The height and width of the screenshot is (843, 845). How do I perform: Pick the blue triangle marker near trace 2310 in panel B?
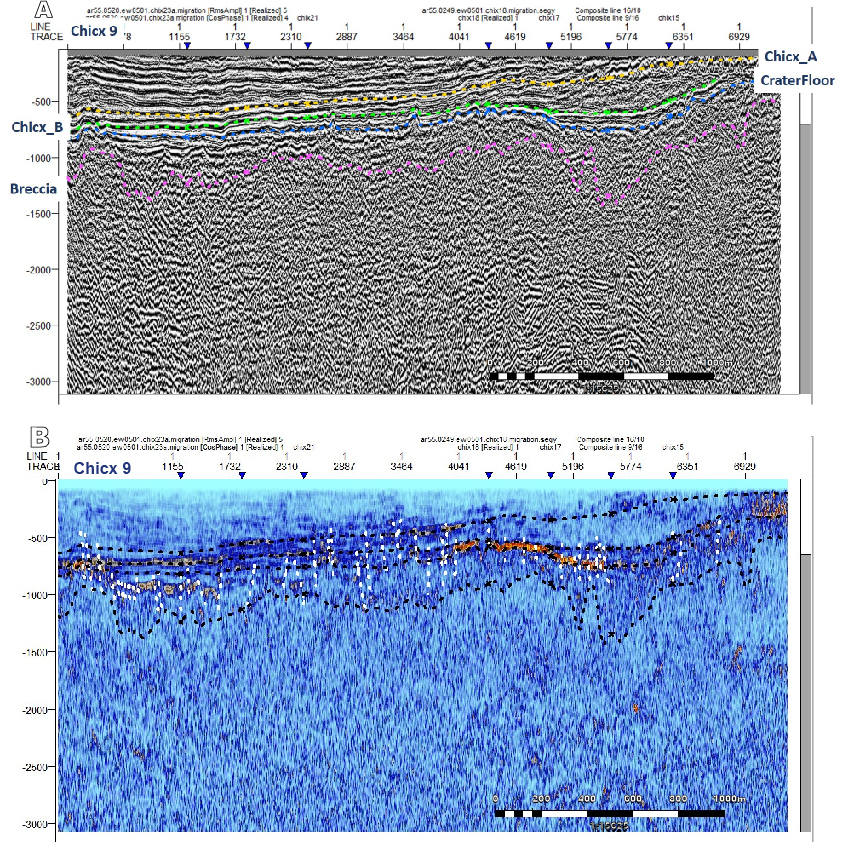(304, 476)
